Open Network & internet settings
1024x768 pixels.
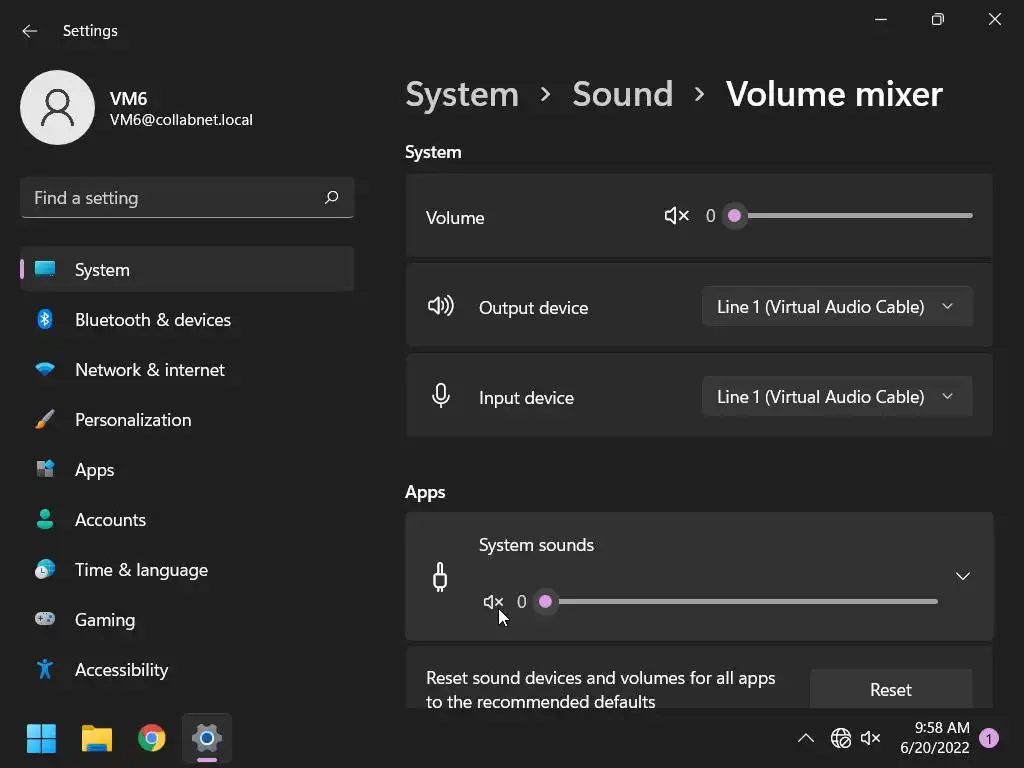(149, 370)
